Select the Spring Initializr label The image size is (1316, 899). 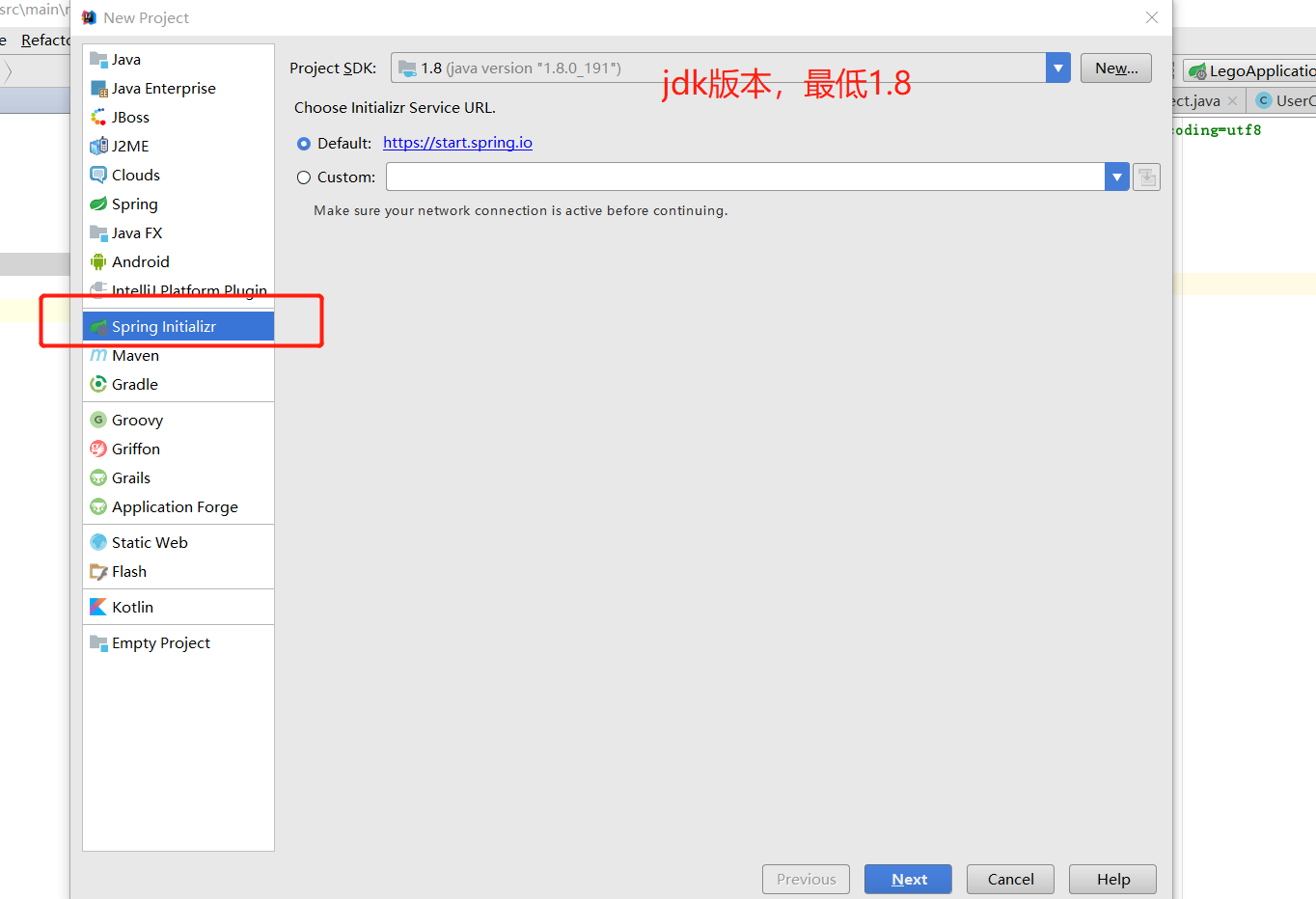coord(164,327)
